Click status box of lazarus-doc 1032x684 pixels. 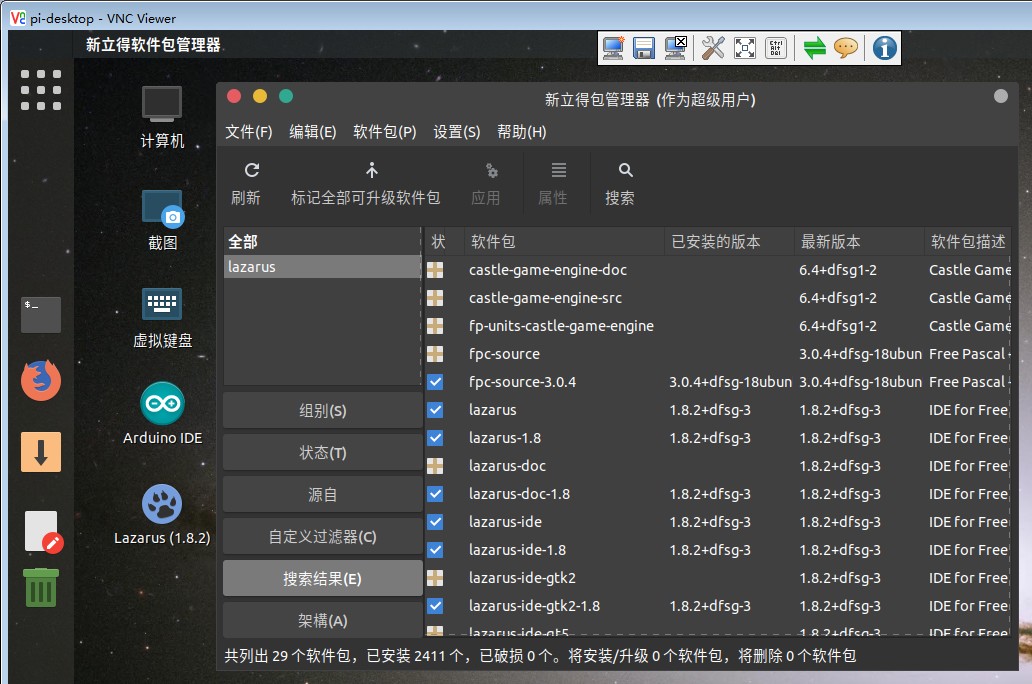pos(435,466)
